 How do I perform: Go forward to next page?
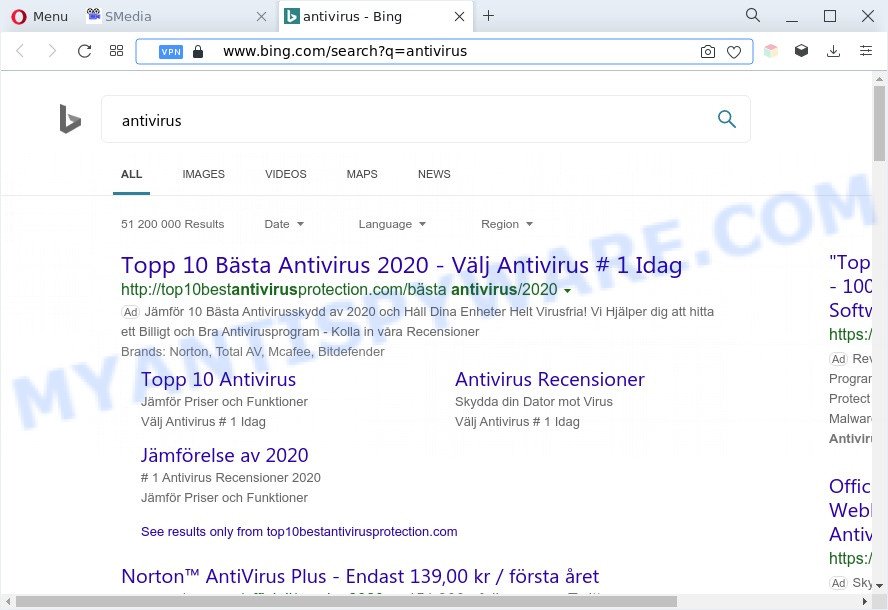[x=52, y=51]
